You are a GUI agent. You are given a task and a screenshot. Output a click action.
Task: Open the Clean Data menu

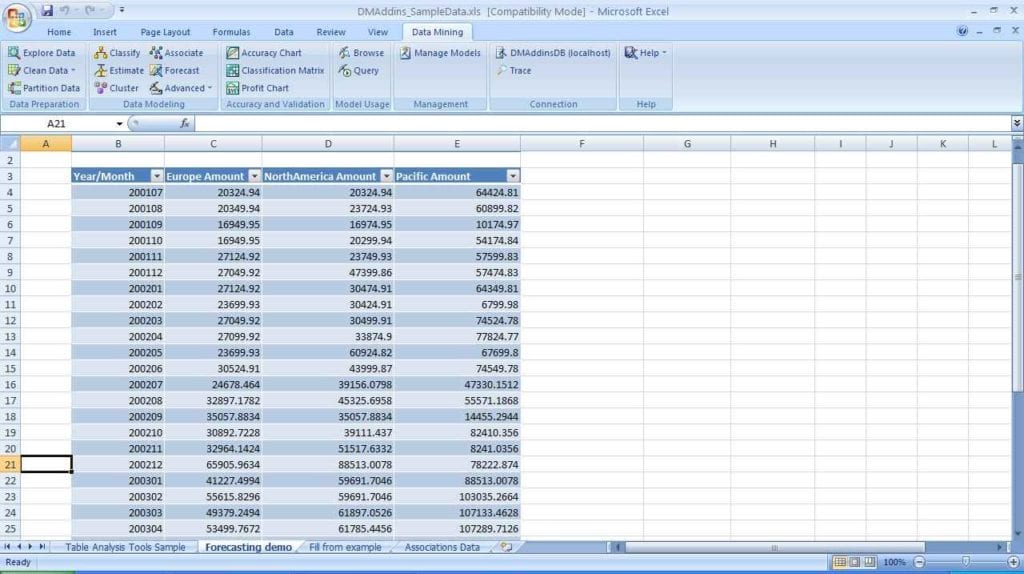click(42, 71)
